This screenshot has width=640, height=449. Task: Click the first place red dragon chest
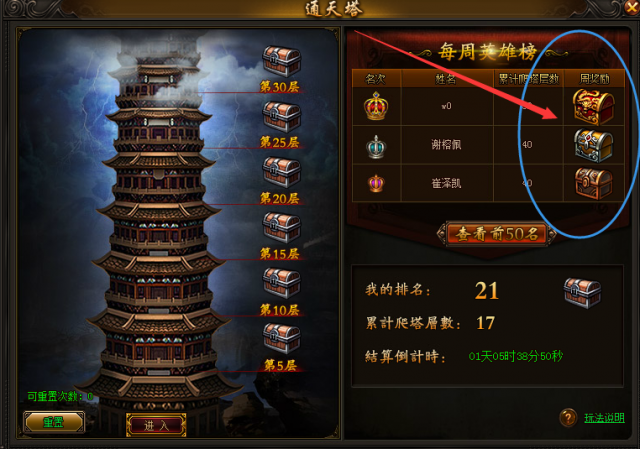(x=593, y=107)
